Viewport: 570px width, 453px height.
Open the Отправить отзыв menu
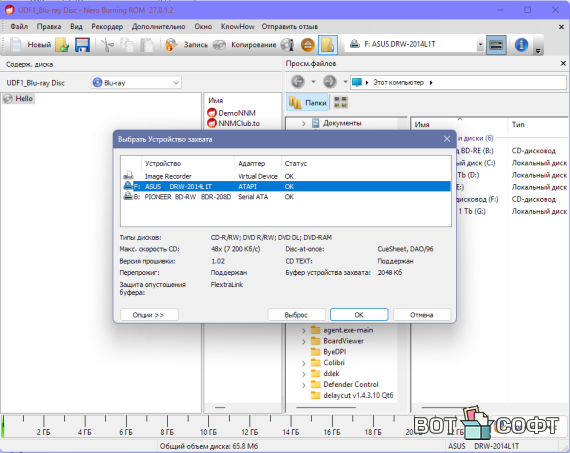pyautogui.click(x=289, y=27)
